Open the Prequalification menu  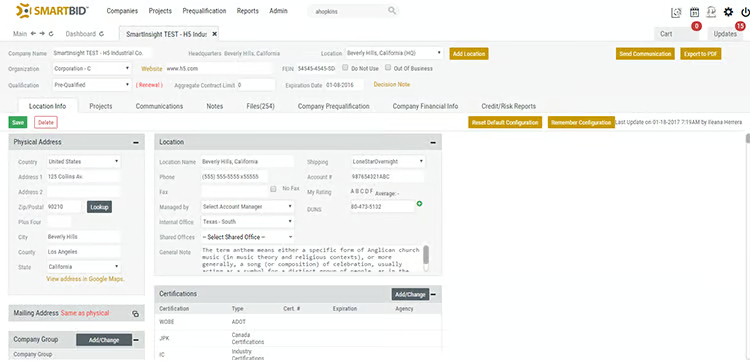(x=205, y=11)
